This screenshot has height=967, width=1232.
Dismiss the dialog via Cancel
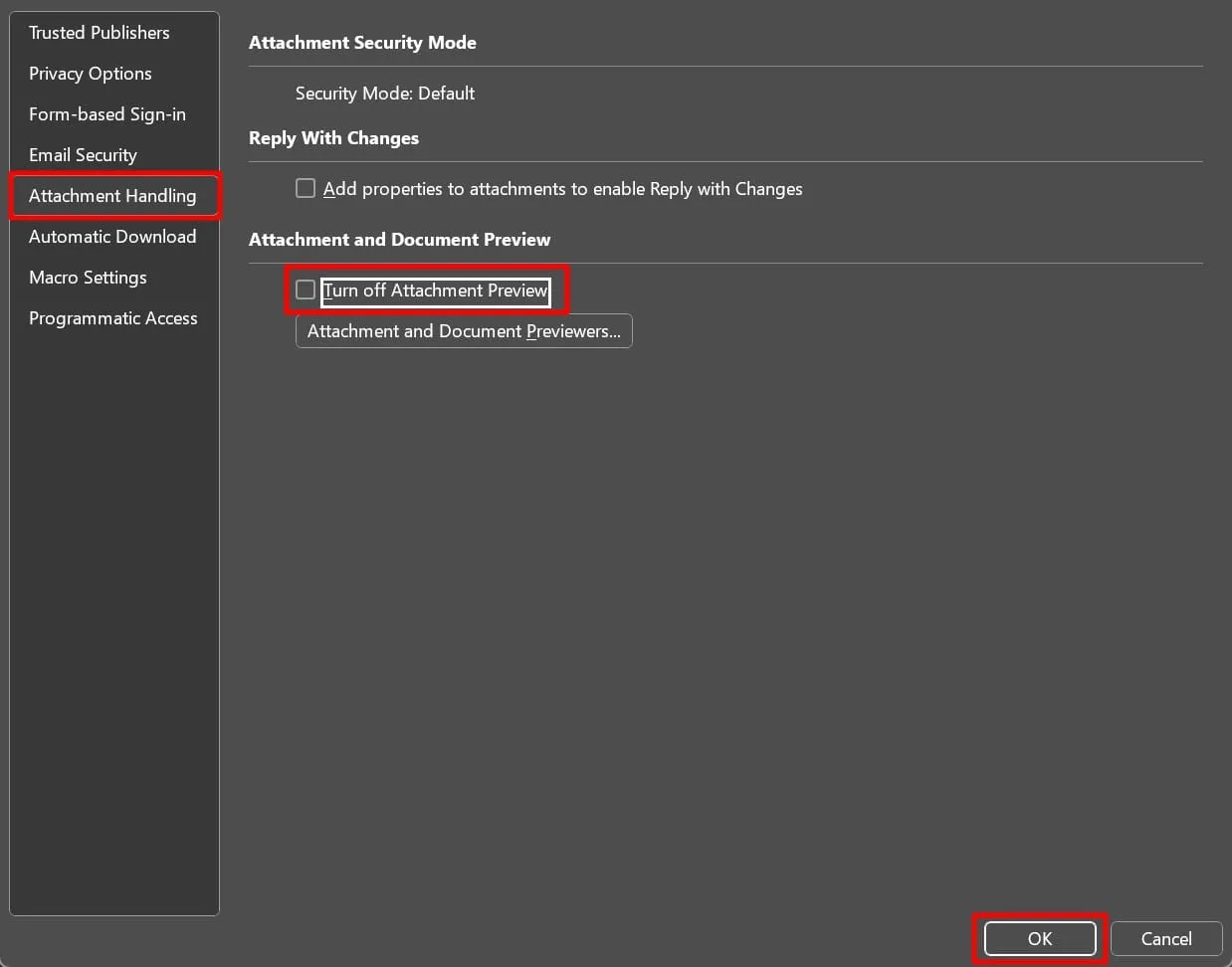1164,938
